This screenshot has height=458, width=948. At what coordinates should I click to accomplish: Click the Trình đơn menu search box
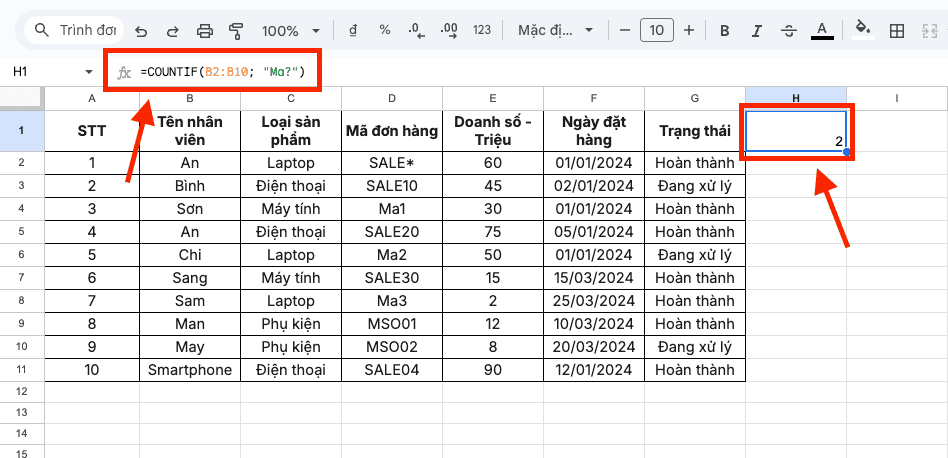tap(73, 31)
